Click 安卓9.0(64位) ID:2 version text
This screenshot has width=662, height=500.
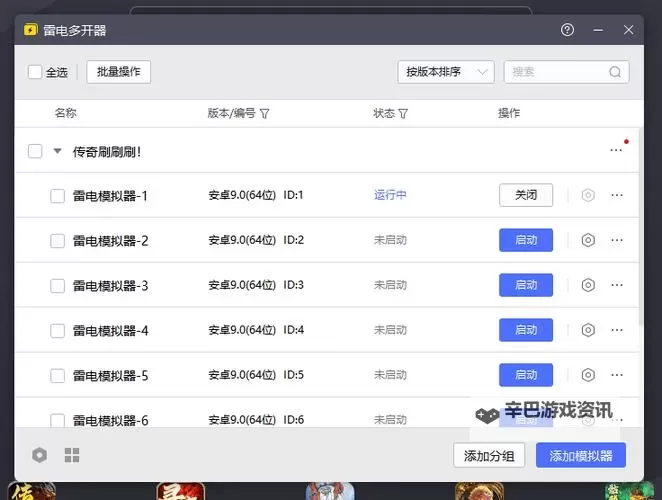tap(256, 240)
